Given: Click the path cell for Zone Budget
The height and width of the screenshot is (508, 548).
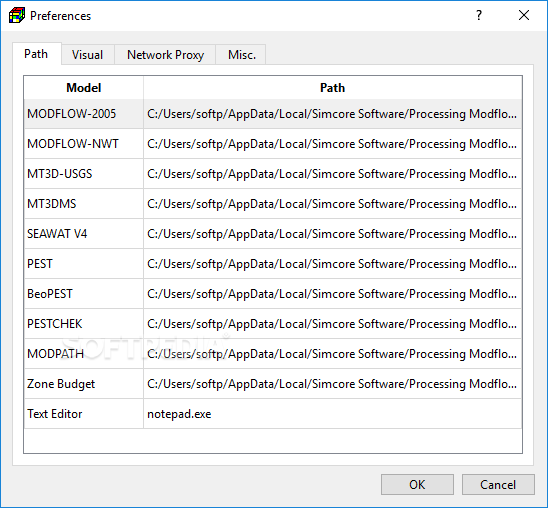Looking at the screenshot, I should point(332,384).
